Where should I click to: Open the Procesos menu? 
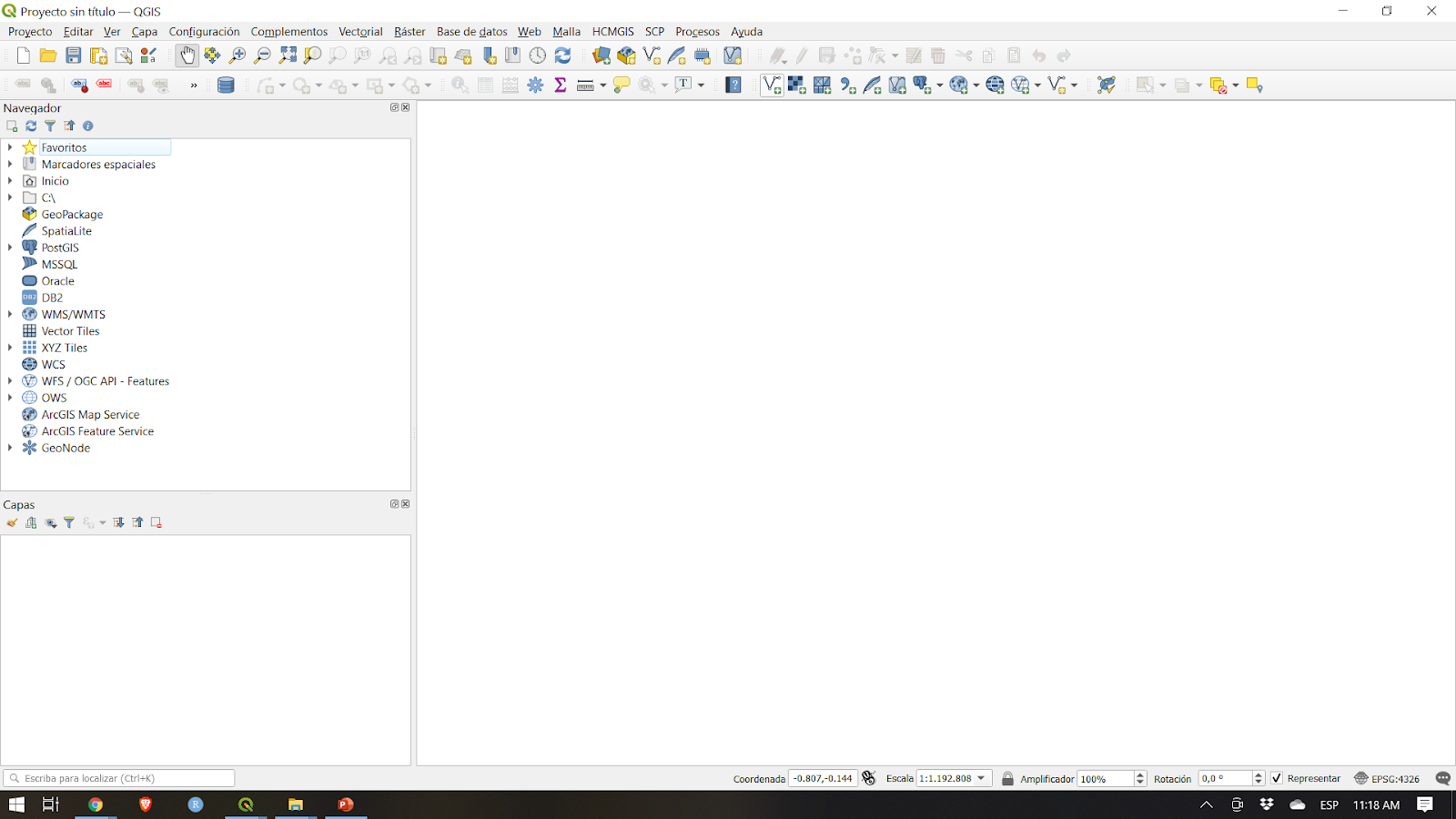[x=697, y=31]
